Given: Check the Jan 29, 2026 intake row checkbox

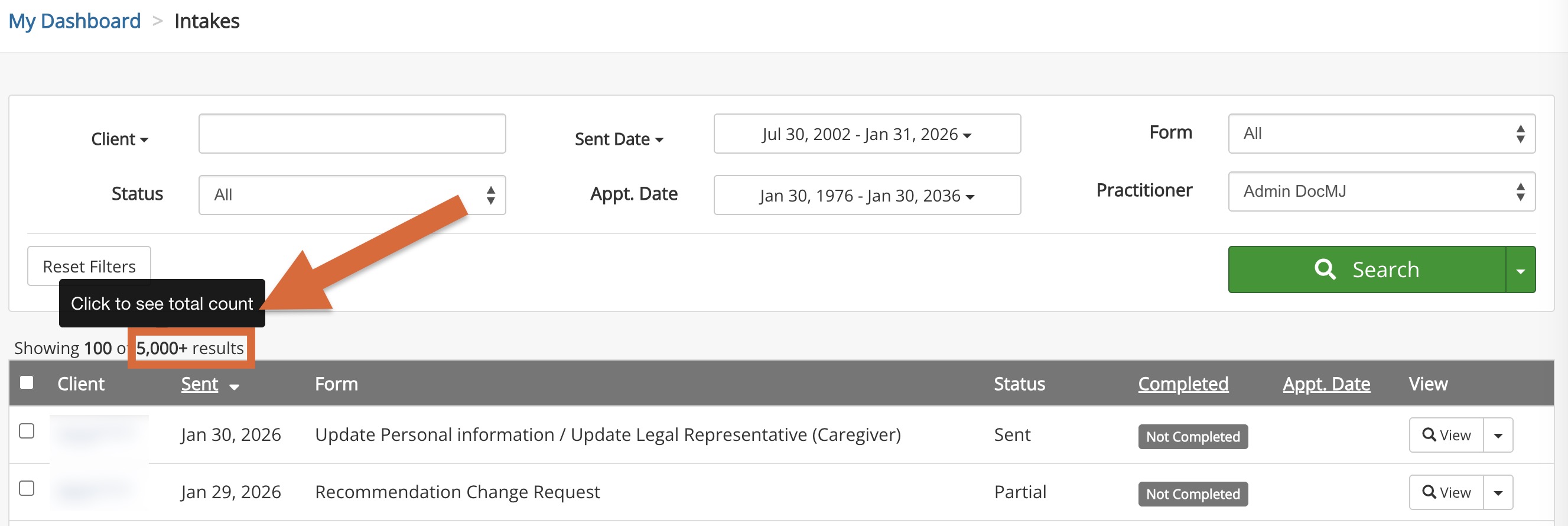Looking at the screenshot, I should click(27, 488).
